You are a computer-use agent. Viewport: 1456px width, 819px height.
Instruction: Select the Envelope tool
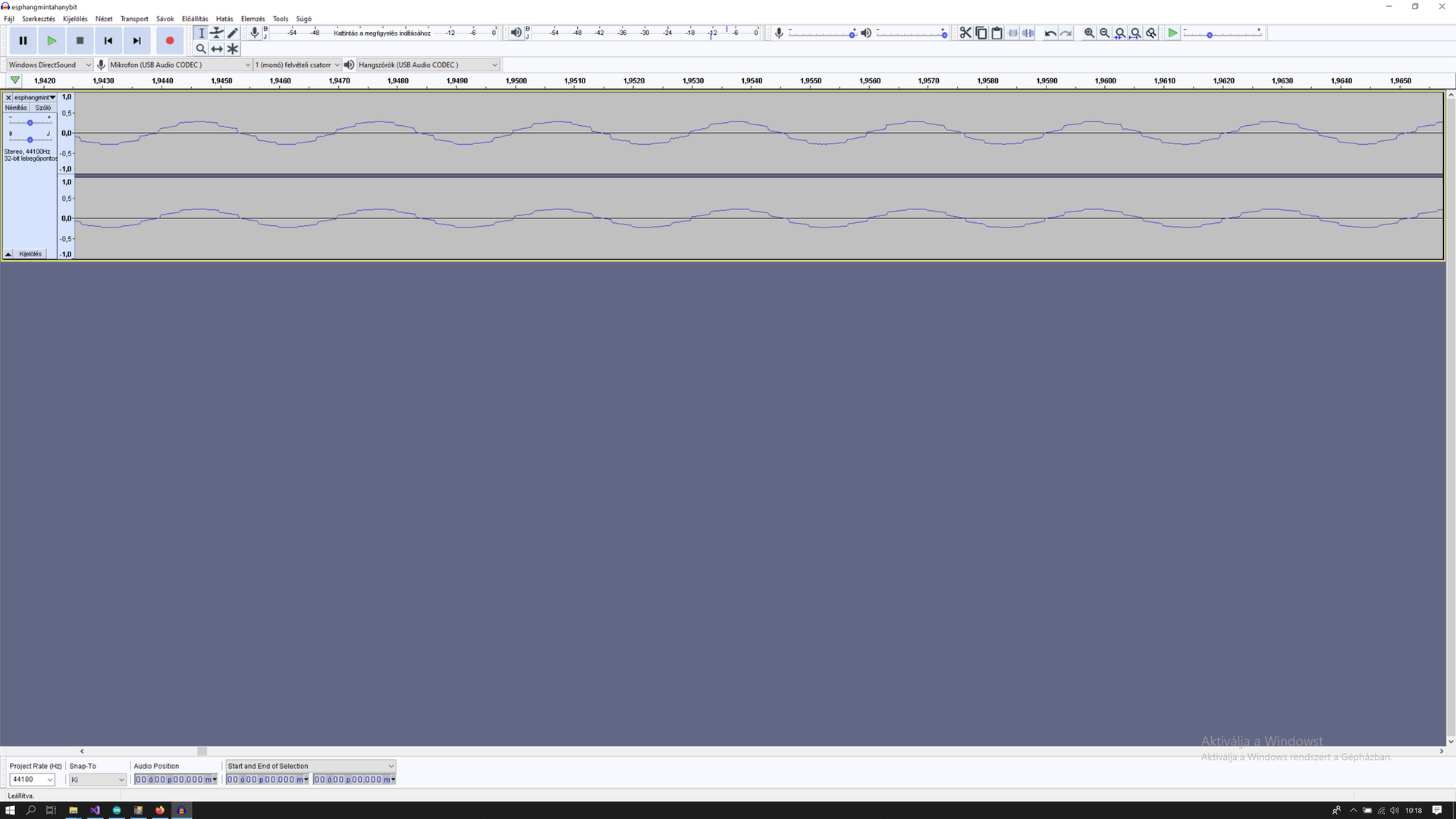217,33
